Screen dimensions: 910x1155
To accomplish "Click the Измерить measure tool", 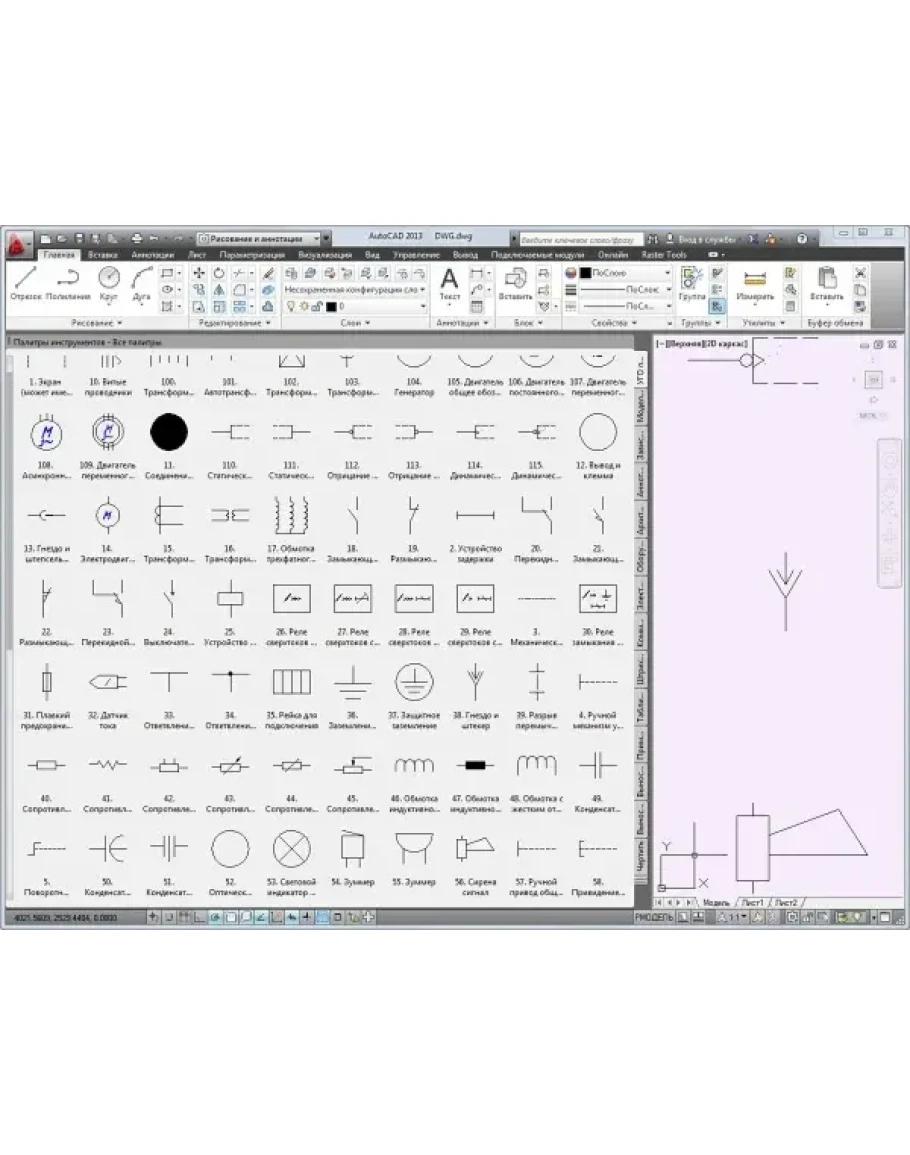I will [x=755, y=283].
